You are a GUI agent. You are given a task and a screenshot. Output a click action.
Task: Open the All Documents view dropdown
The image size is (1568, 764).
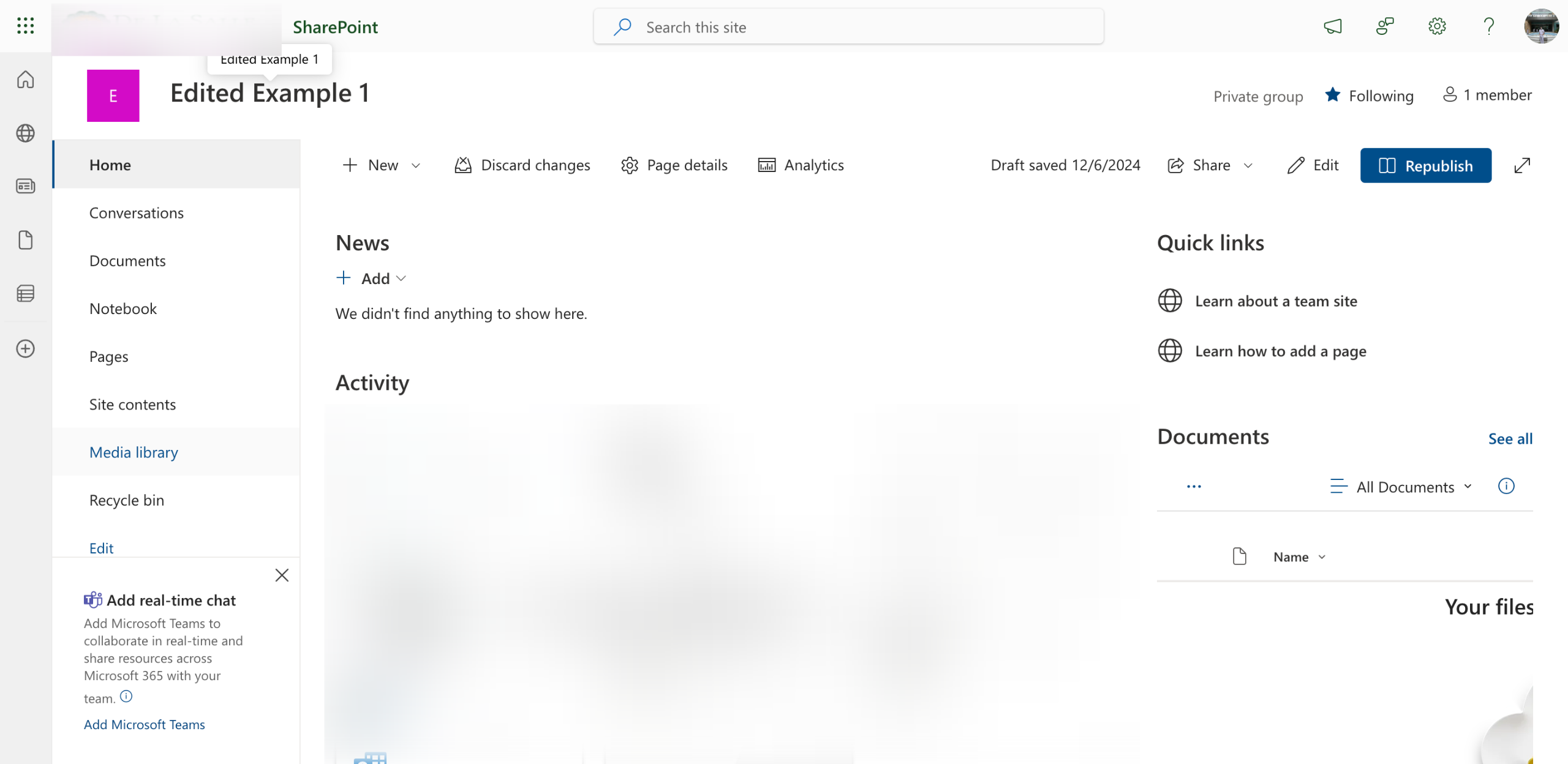(1401, 487)
